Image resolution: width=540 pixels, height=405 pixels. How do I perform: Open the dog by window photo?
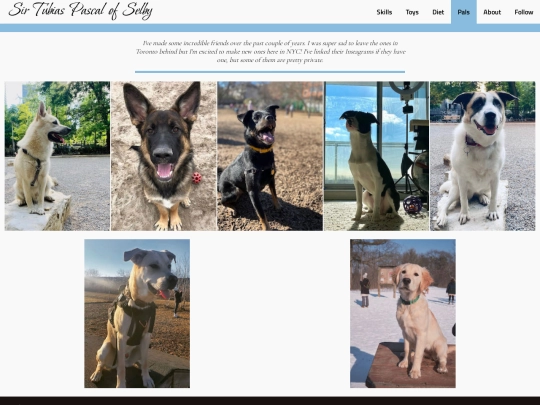click(376, 156)
